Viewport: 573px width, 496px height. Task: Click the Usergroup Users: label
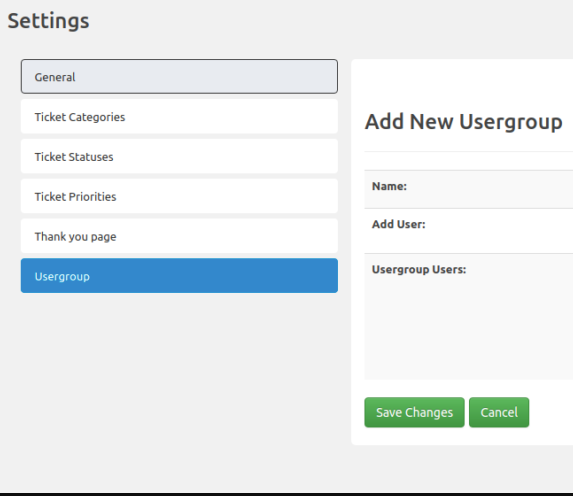click(419, 270)
